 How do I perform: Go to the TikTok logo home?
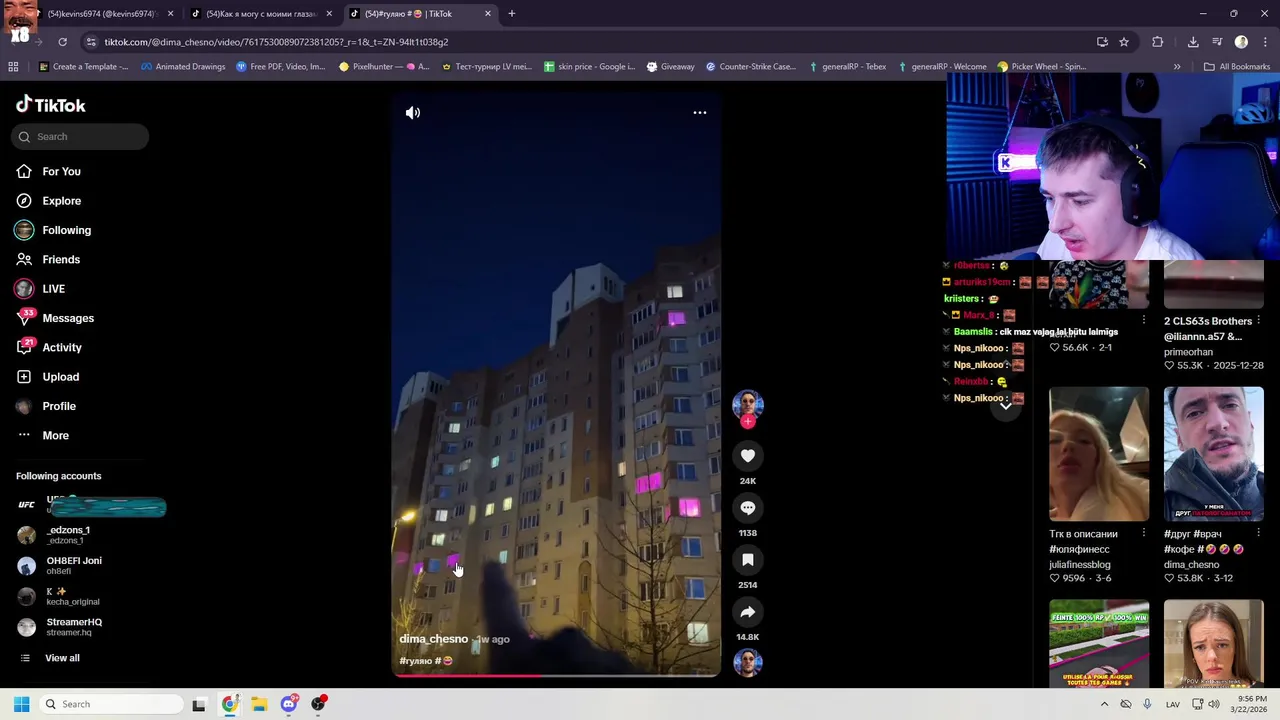[x=51, y=105]
